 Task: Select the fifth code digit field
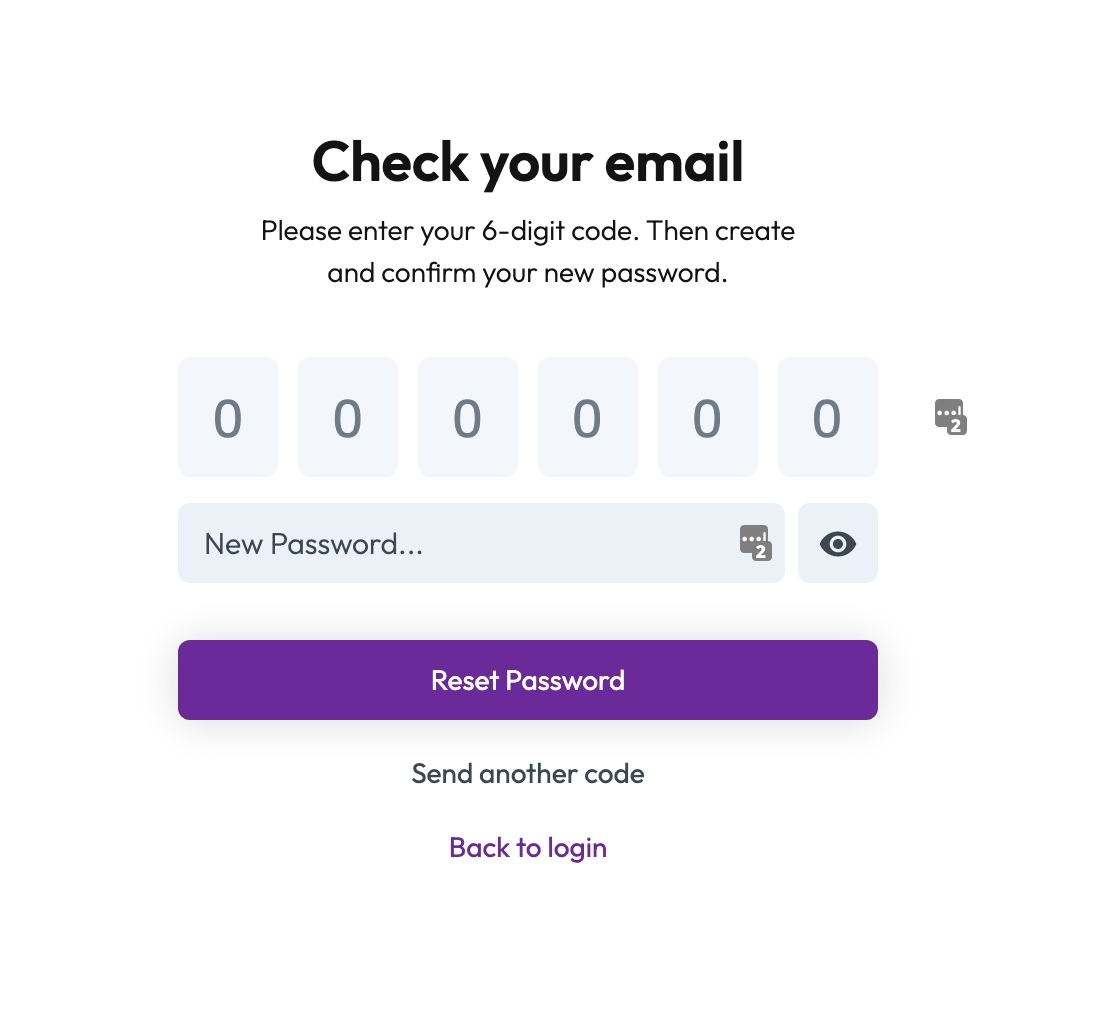708,417
